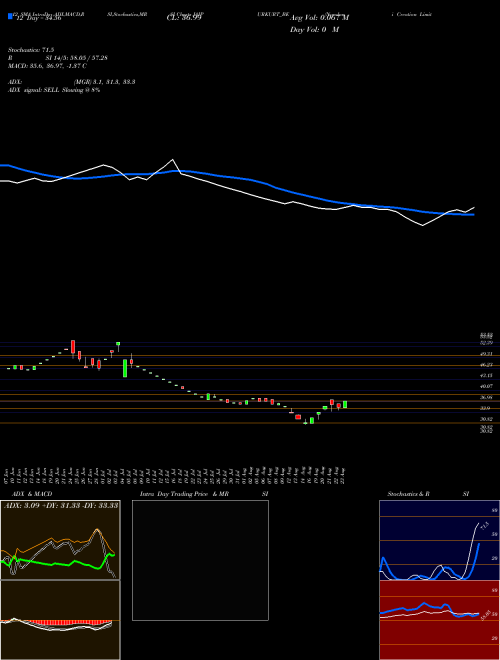Click the red candlestick at the June high
This screenshot has width=500, height=660.
tap(73, 347)
